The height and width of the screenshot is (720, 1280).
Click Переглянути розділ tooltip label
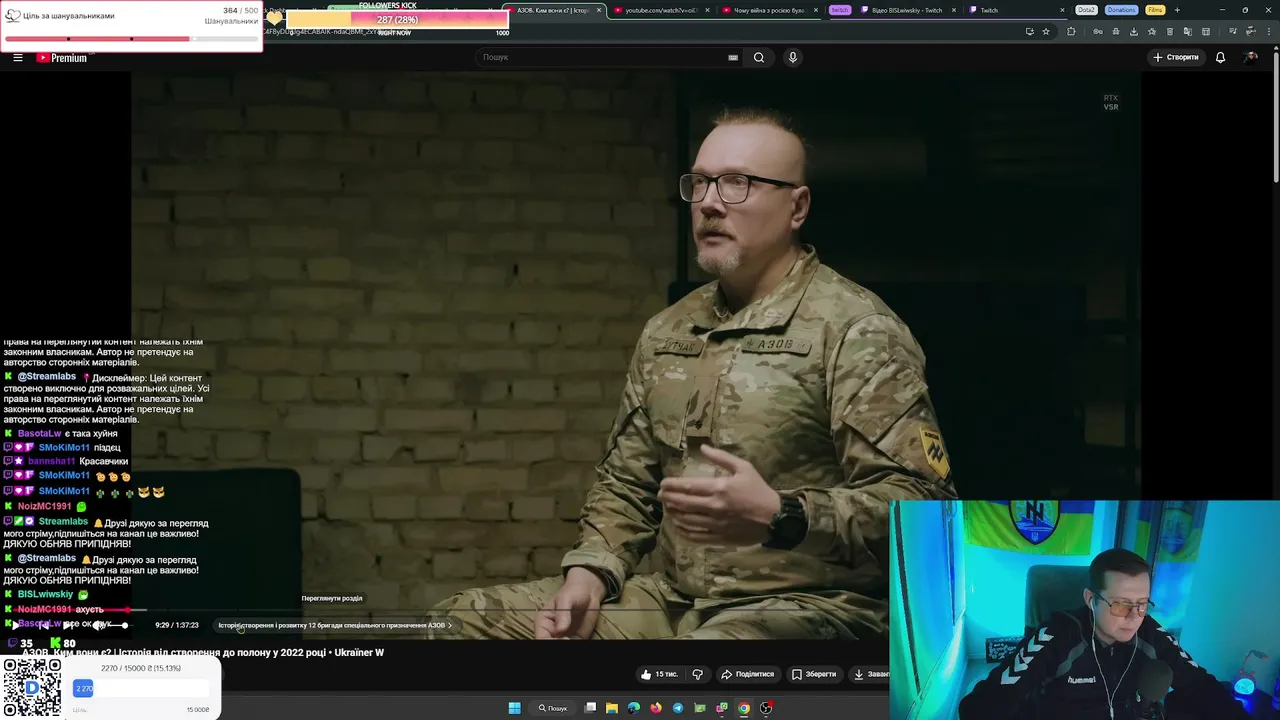332,598
